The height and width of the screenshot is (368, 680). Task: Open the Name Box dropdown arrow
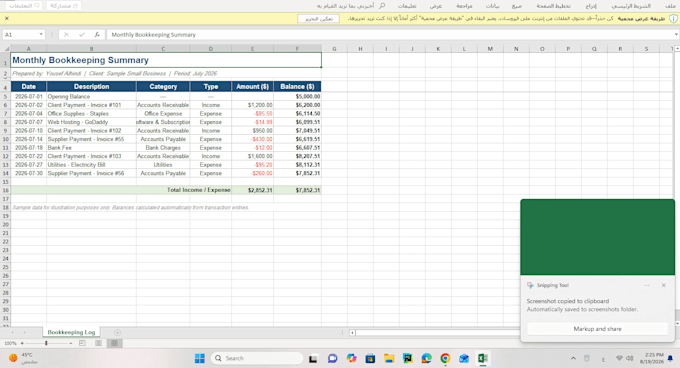click(x=41, y=35)
